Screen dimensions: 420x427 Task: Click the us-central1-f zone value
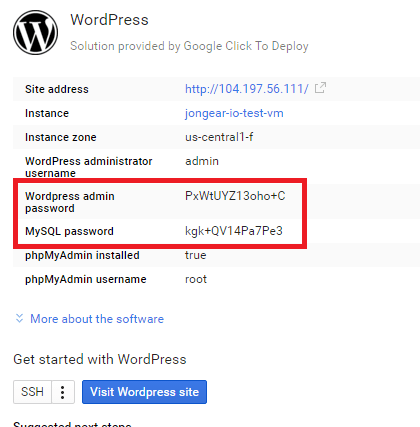click(x=219, y=137)
